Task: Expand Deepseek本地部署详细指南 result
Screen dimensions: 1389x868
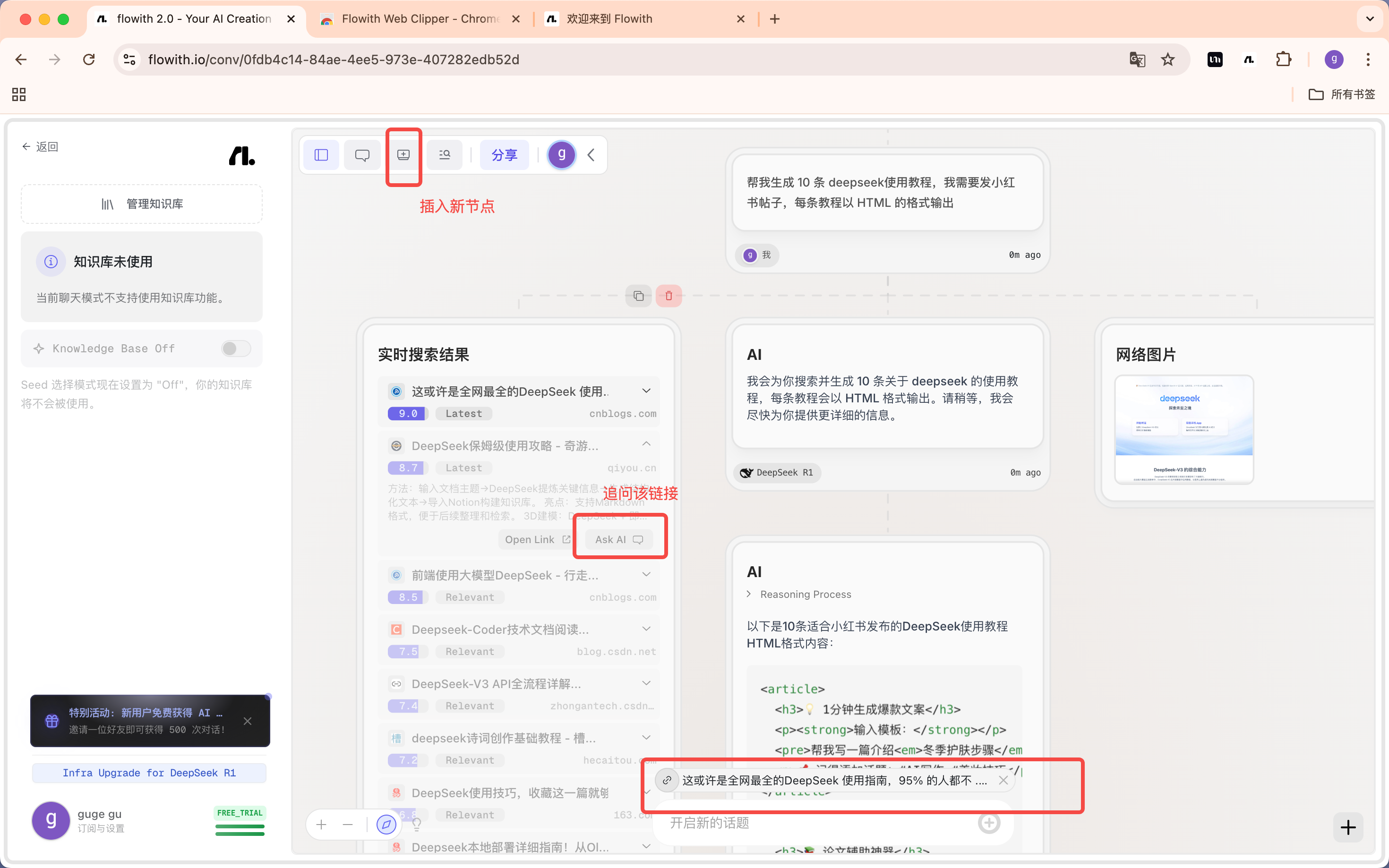Action: coord(647,847)
